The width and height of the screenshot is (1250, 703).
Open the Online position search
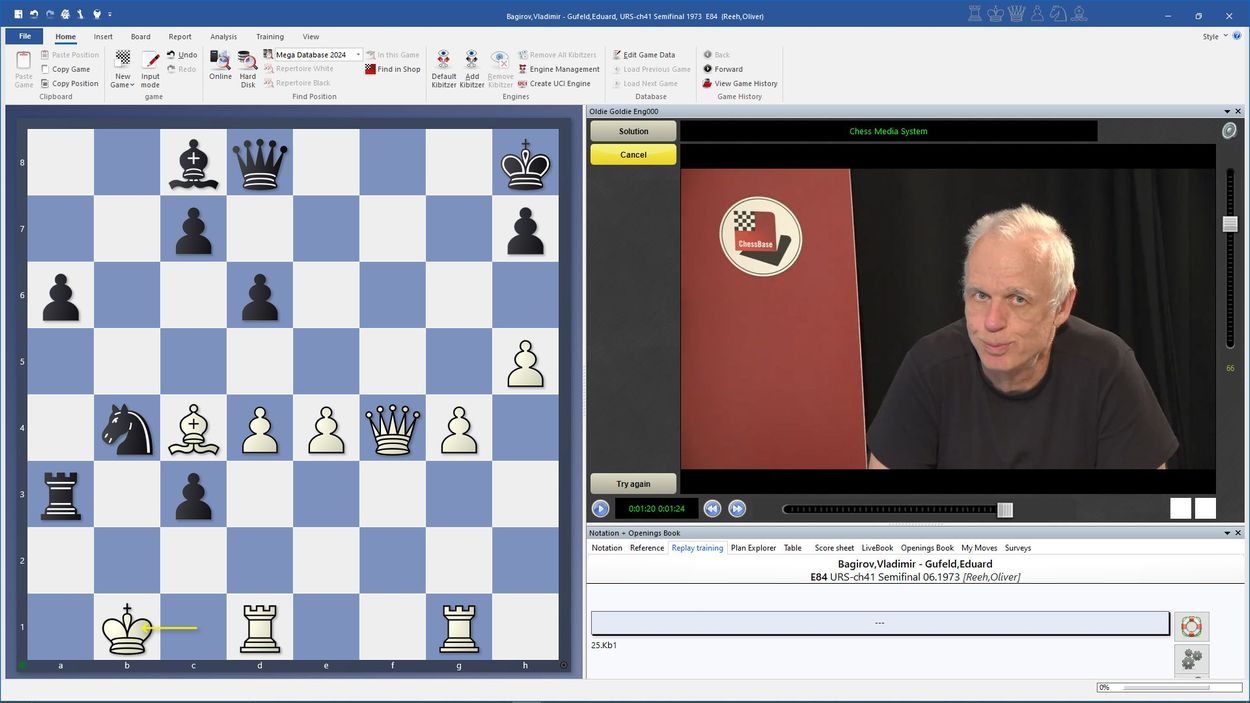220,65
